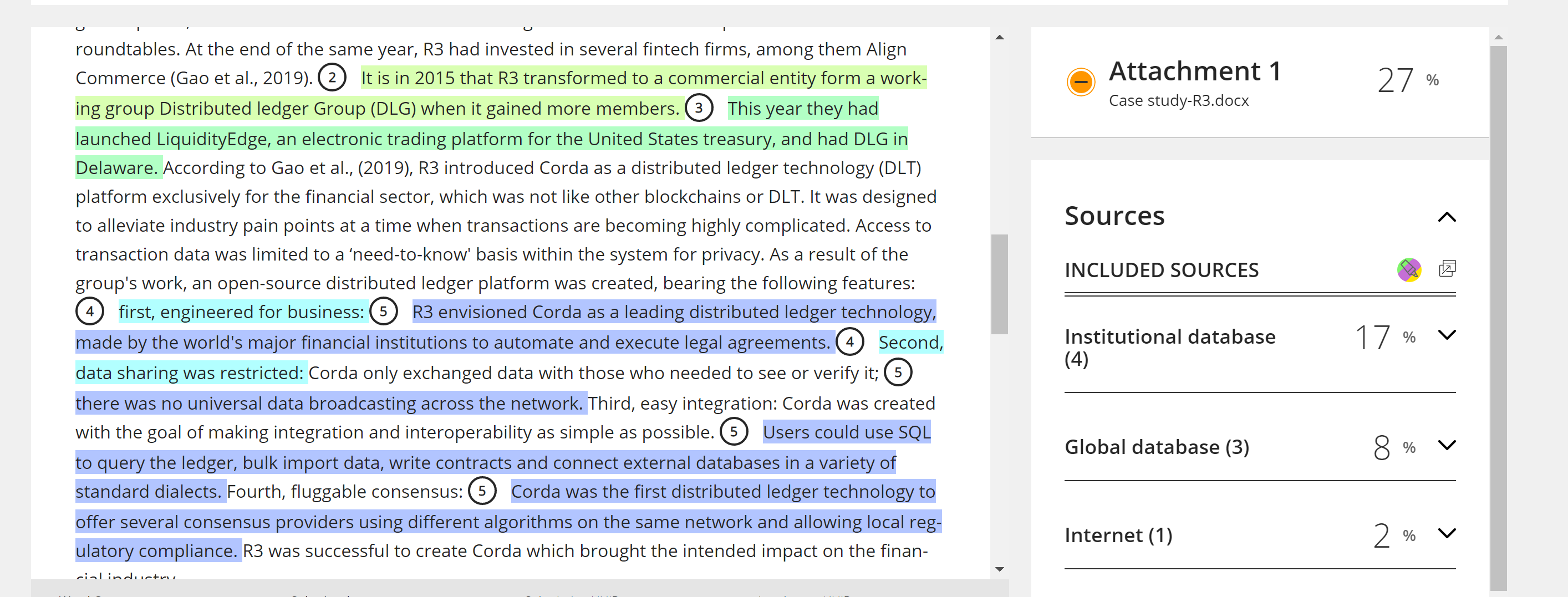
Task: Expand the Internet sources section
Action: (1446, 533)
